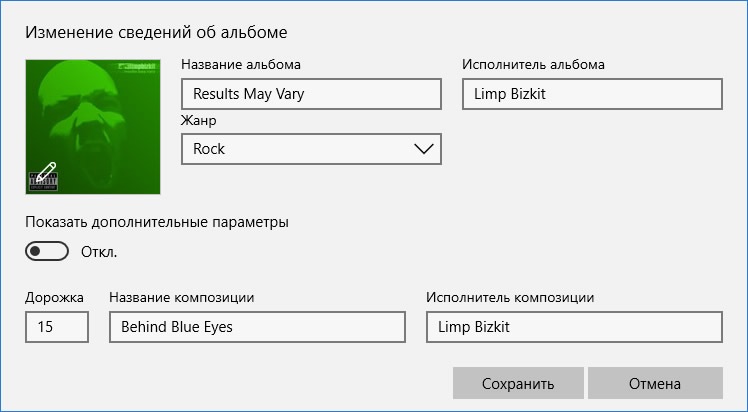Focus the Исполнитель композиции field
This screenshot has width=748, height=412.
point(574,327)
